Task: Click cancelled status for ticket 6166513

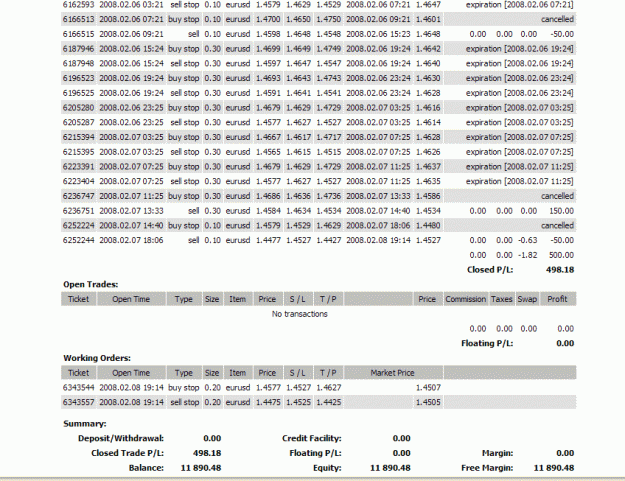Action: tap(557, 19)
